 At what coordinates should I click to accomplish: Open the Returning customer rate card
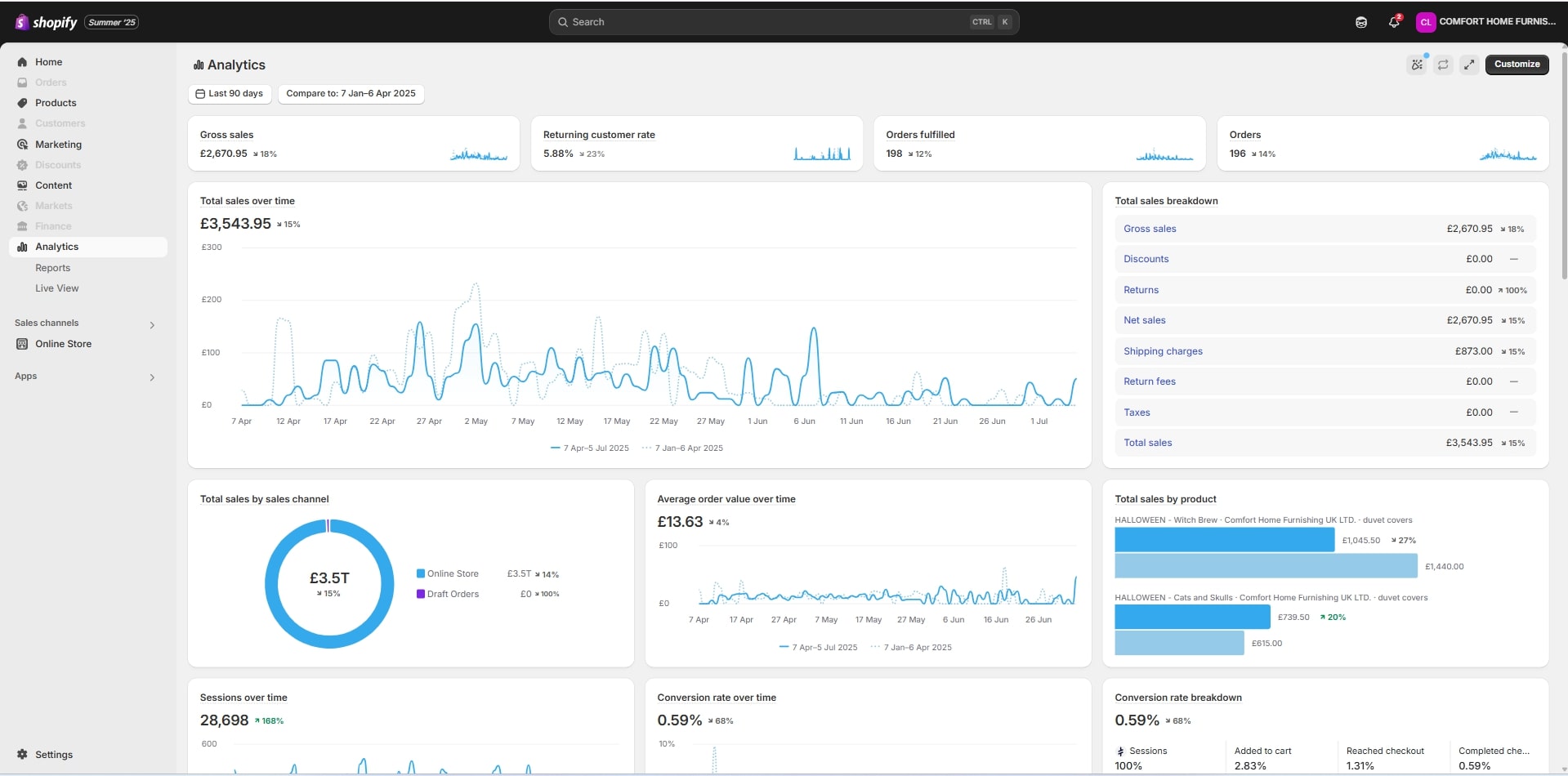click(x=696, y=144)
